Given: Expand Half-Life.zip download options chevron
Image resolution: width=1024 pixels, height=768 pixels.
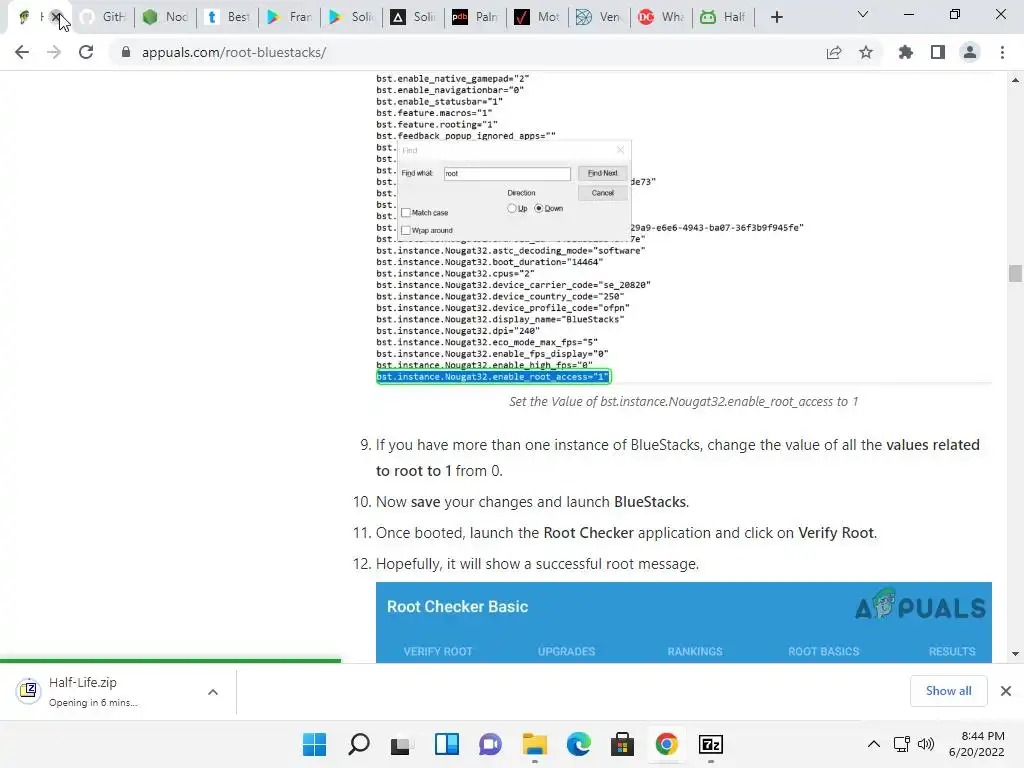Looking at the screenshot, I should coord(213,692).
